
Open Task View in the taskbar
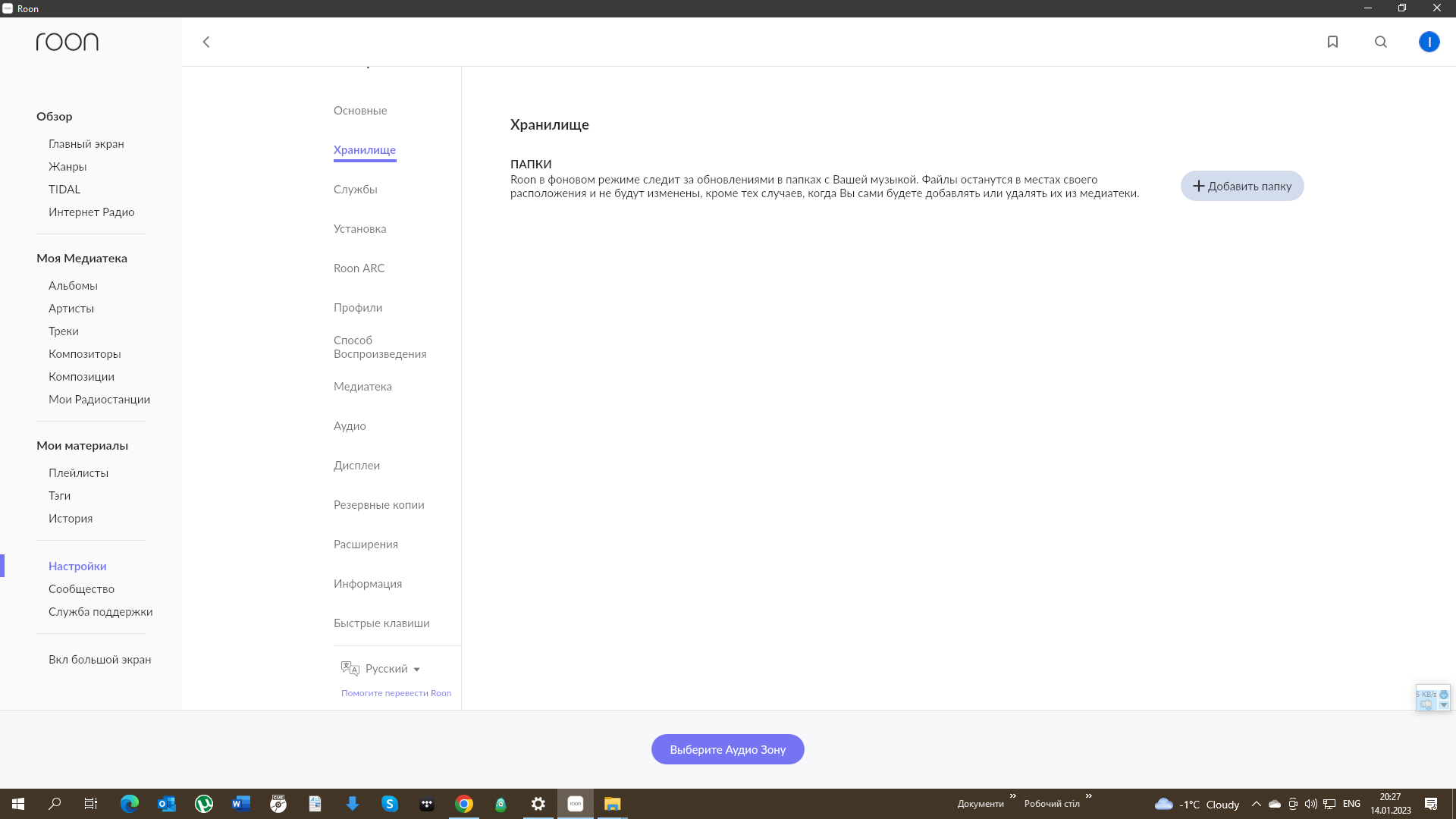coord(91,804)
